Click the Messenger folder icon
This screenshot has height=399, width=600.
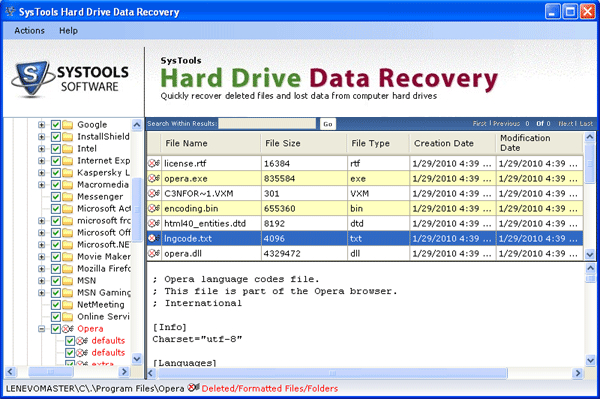click(x=67, y=197)
